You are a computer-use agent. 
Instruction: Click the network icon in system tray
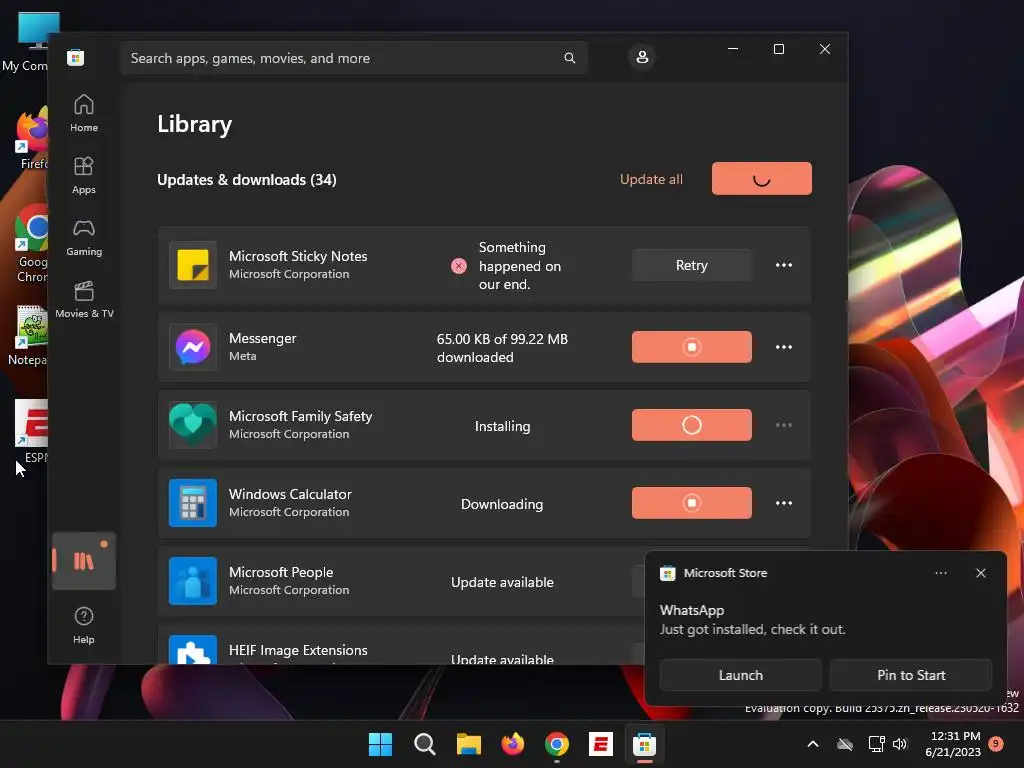click(876, 744)
